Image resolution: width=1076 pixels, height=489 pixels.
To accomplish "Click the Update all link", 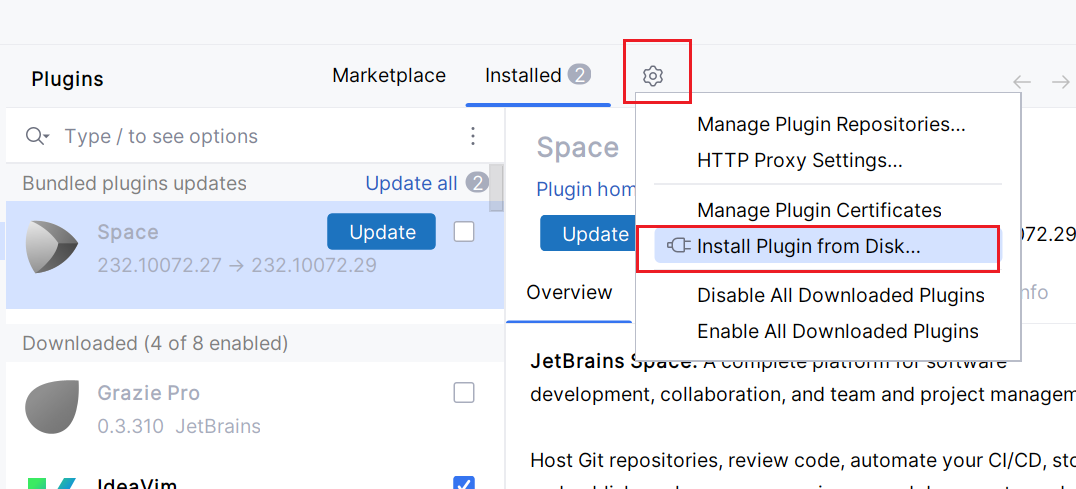I will coord(411,183).
